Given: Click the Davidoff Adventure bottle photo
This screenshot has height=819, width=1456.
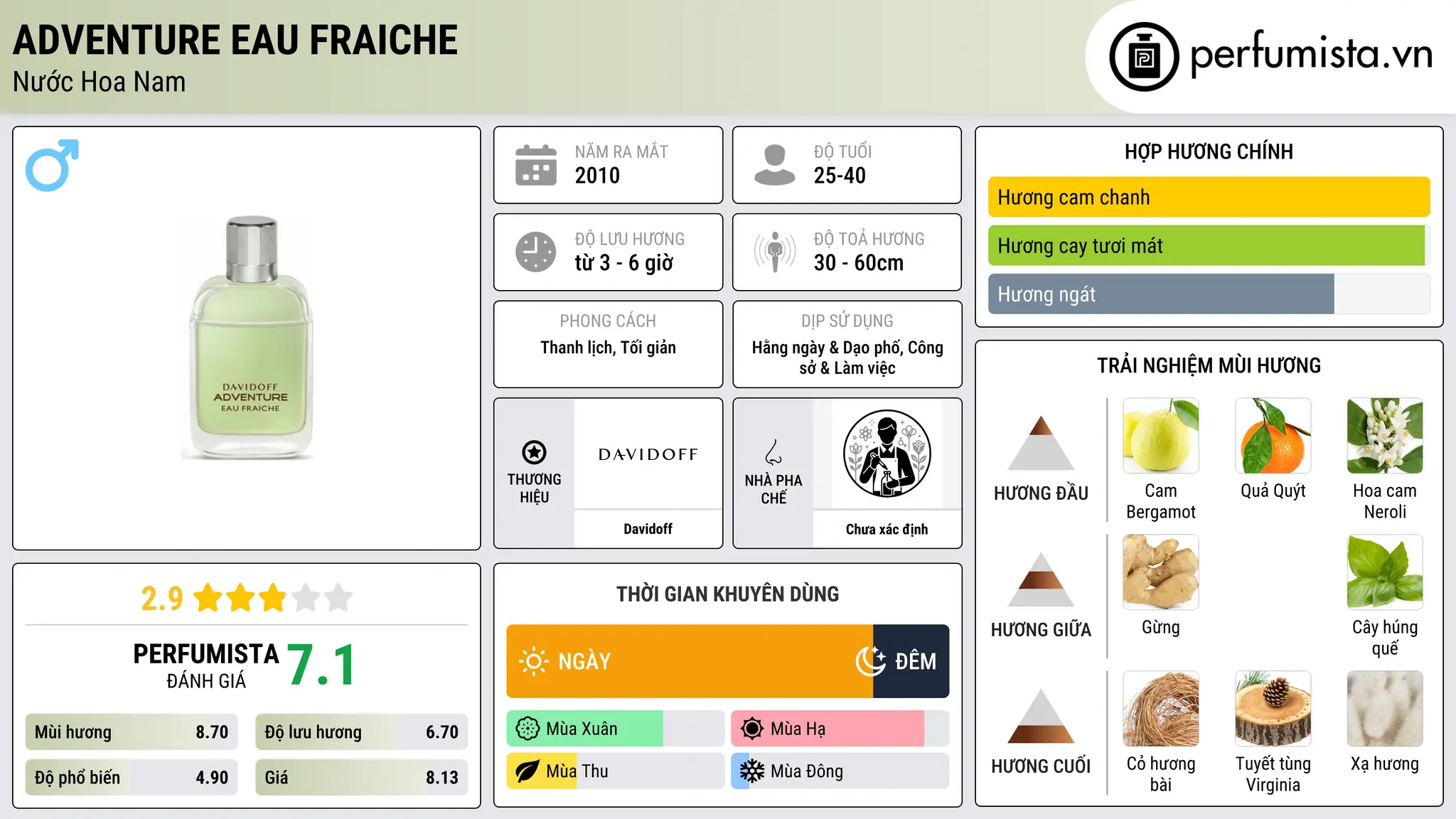Looking at the screenshot, I should pos(248,338).
